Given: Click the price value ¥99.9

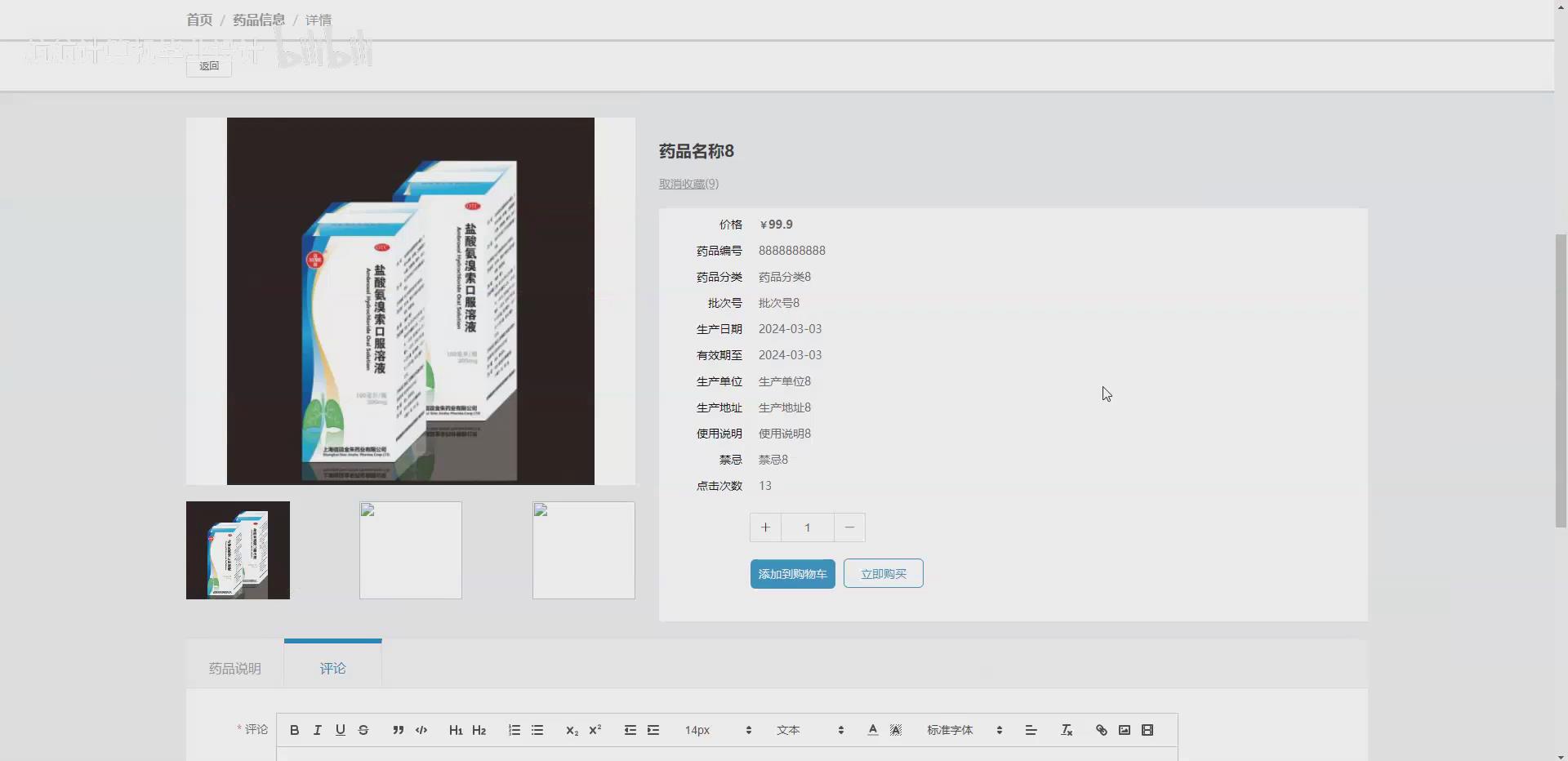Looking at the screenshot, I should coord(776,225).
